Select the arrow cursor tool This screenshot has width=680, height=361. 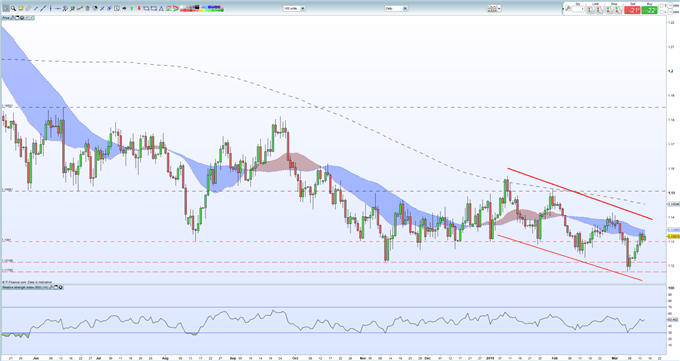[x=6, y=8]
